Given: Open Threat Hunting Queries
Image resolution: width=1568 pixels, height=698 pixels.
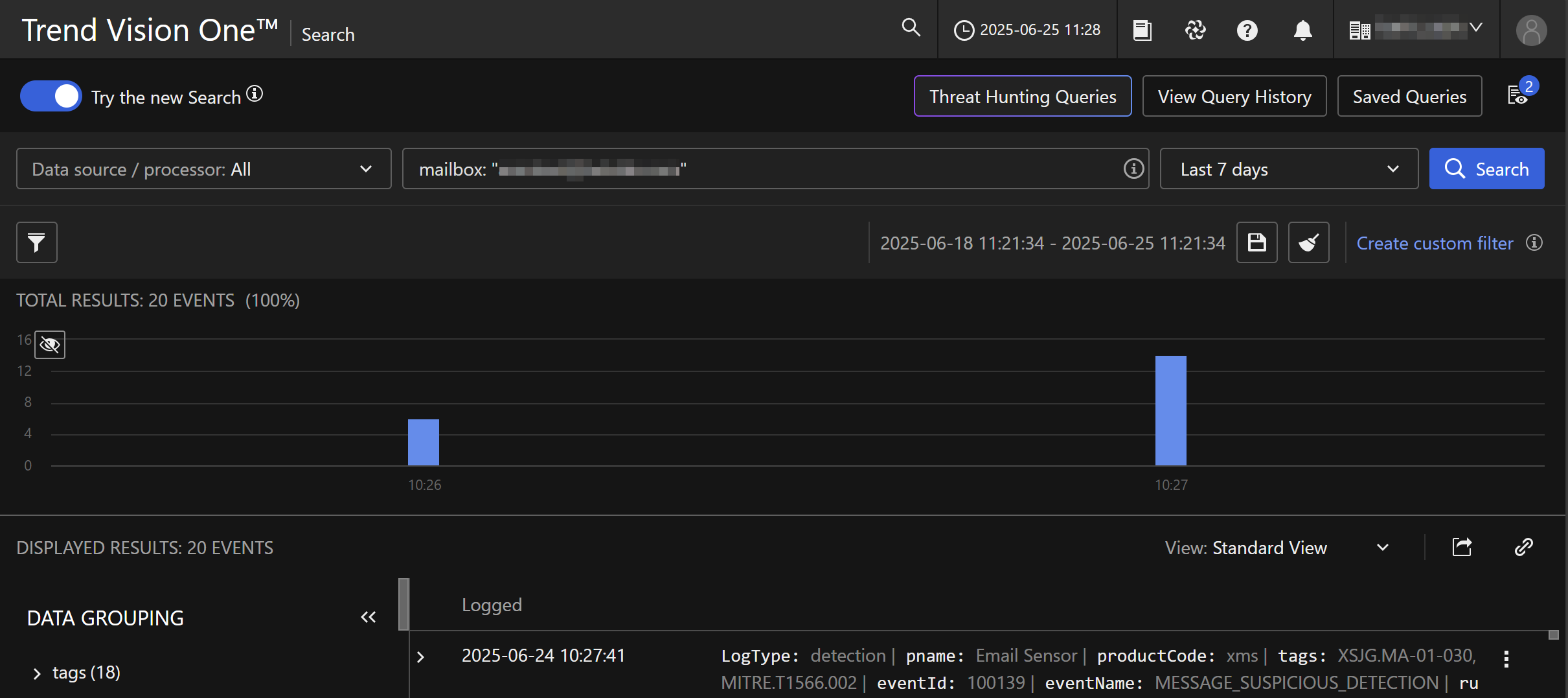Looking at the screenshot, I should [1022, 97].
